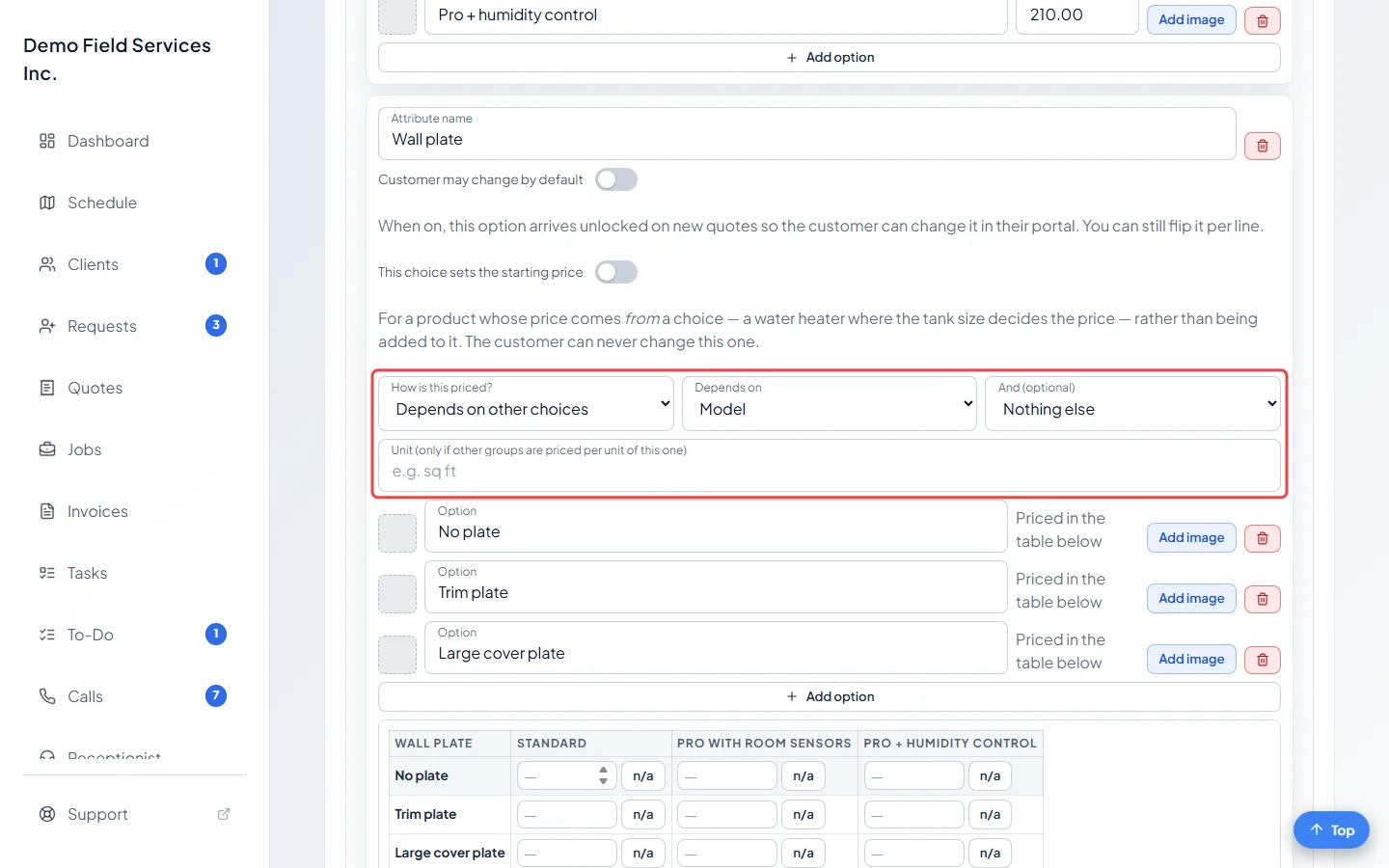Click image placeholder for Large cover plate
The height and width of the screenshot is (868, 1389).
tap(397, 655)
